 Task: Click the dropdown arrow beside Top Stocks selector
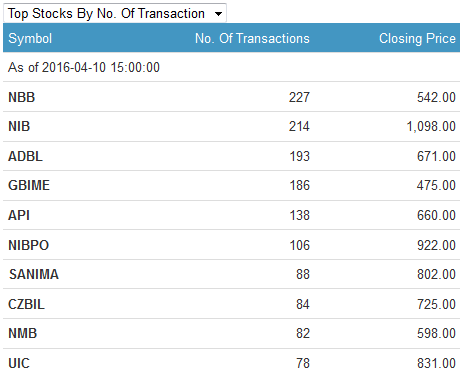coord(218,14)
